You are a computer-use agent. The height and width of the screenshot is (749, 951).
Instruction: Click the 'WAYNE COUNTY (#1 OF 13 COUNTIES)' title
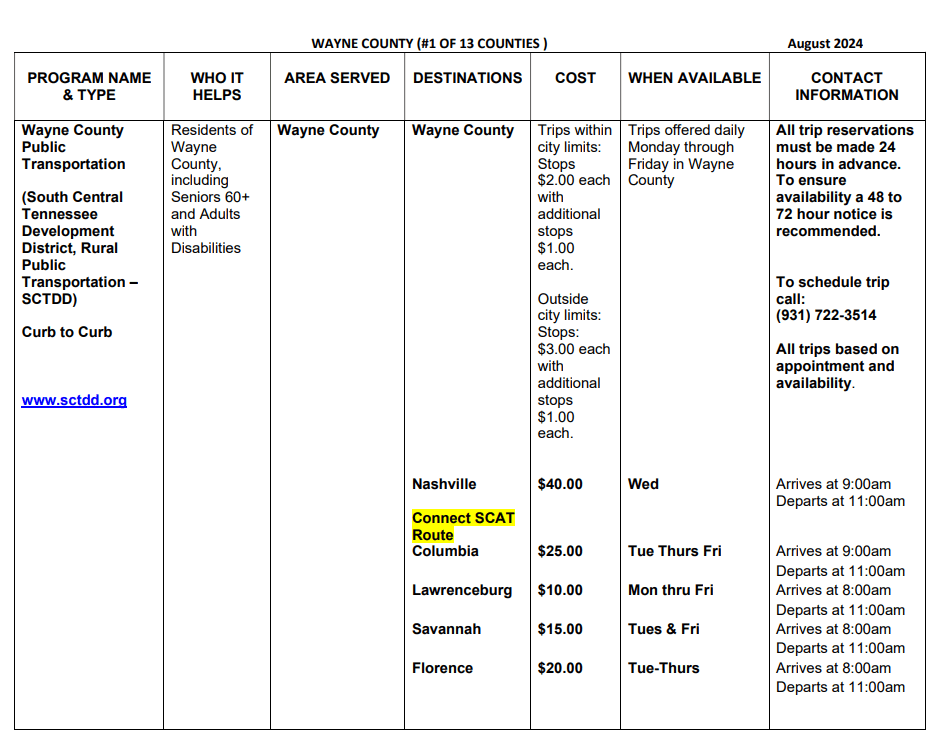click(x=429, y=44)
